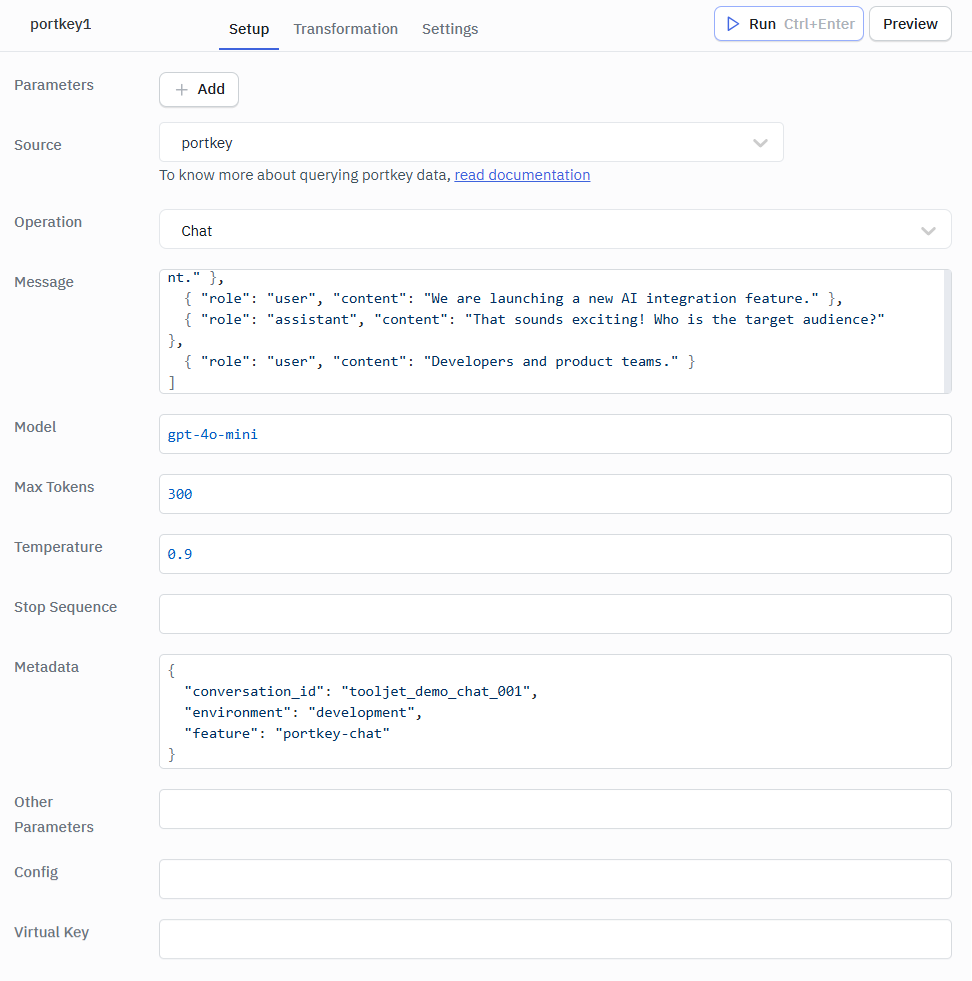
Task: Click the empty Stop Sequence field
Action: click(x=555, y=614)
